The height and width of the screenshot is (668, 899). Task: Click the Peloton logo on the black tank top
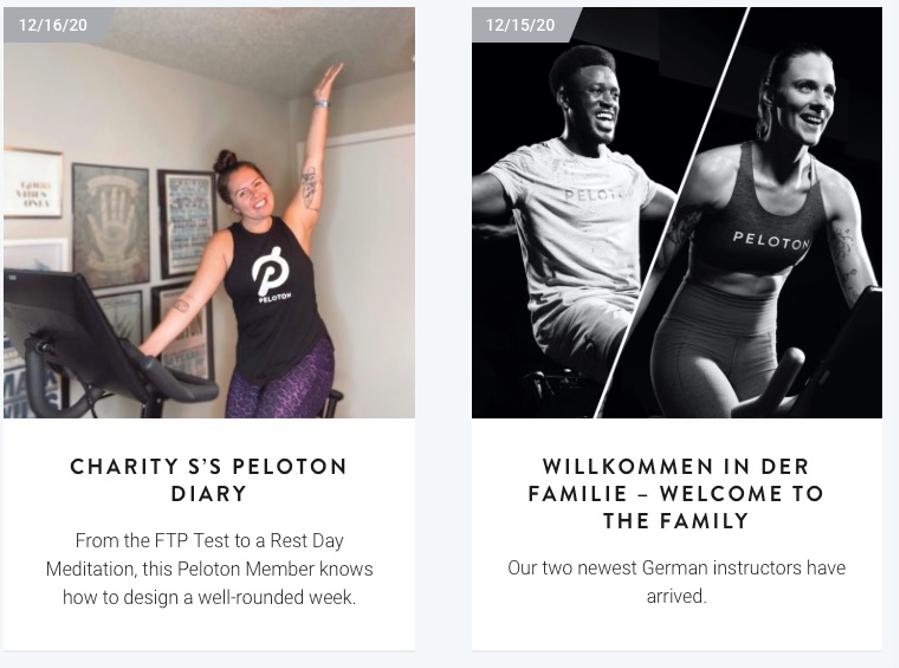270,272
